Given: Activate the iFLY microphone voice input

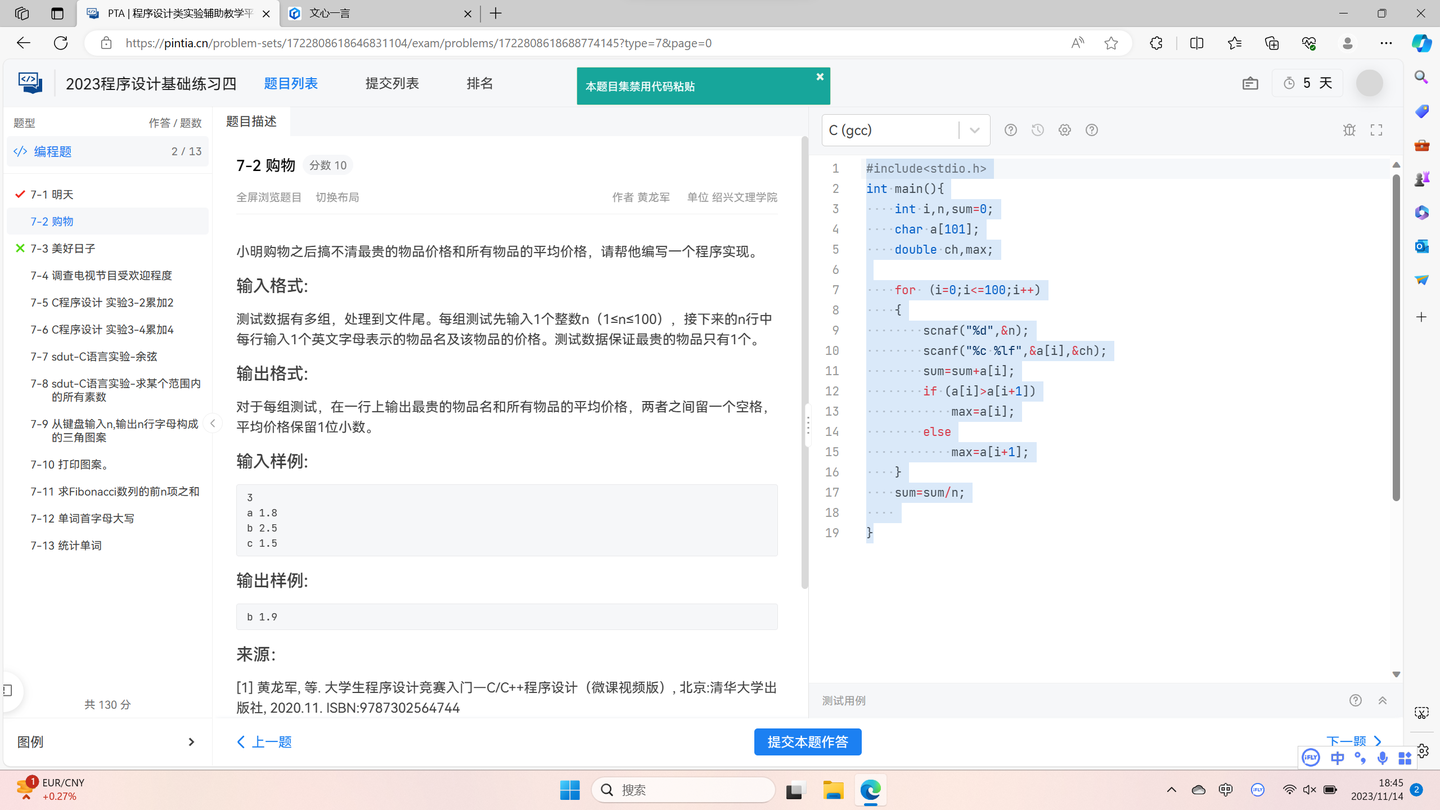Looking at the screenshot, I should pyautogui.click(x=1382, y=758).
